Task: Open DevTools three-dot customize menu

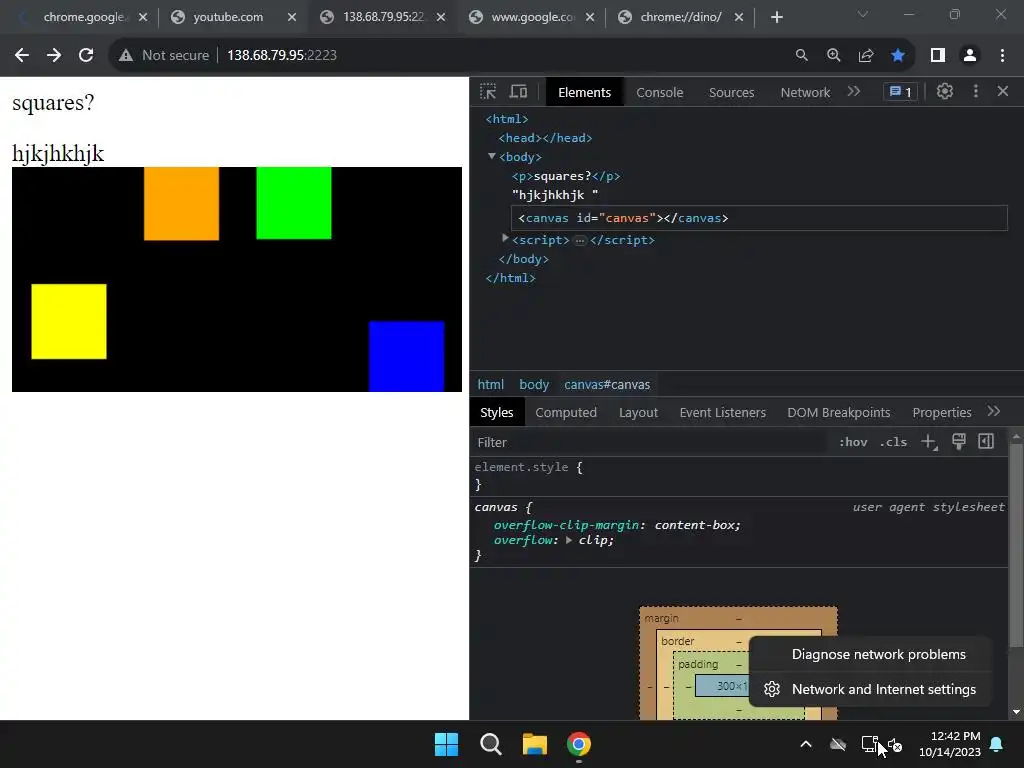Action: tap(976, 91)
